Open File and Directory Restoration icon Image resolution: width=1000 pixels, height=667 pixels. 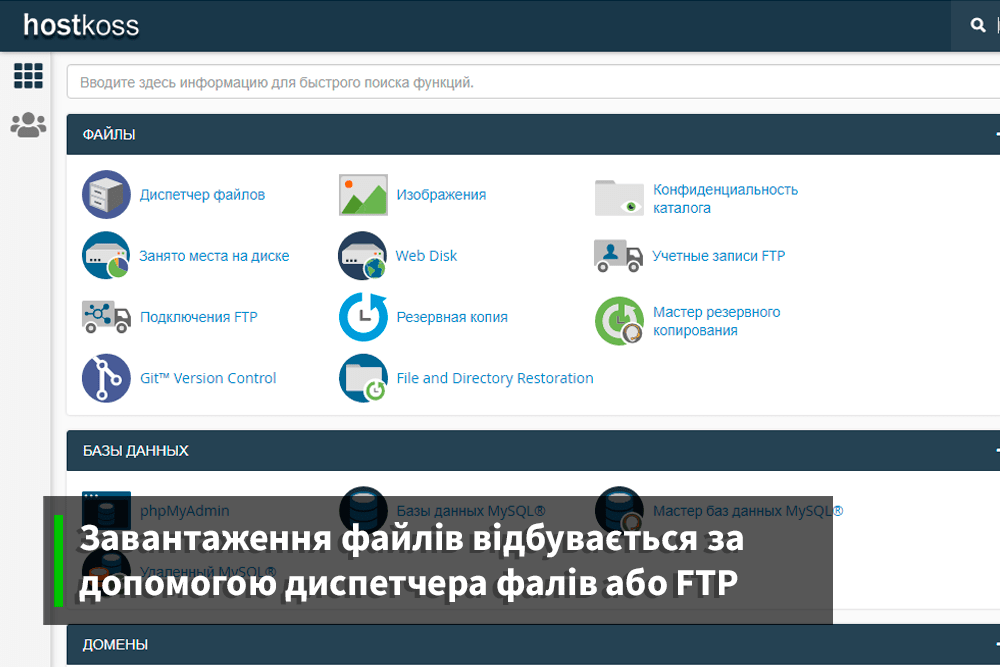[x=363, y=378]
